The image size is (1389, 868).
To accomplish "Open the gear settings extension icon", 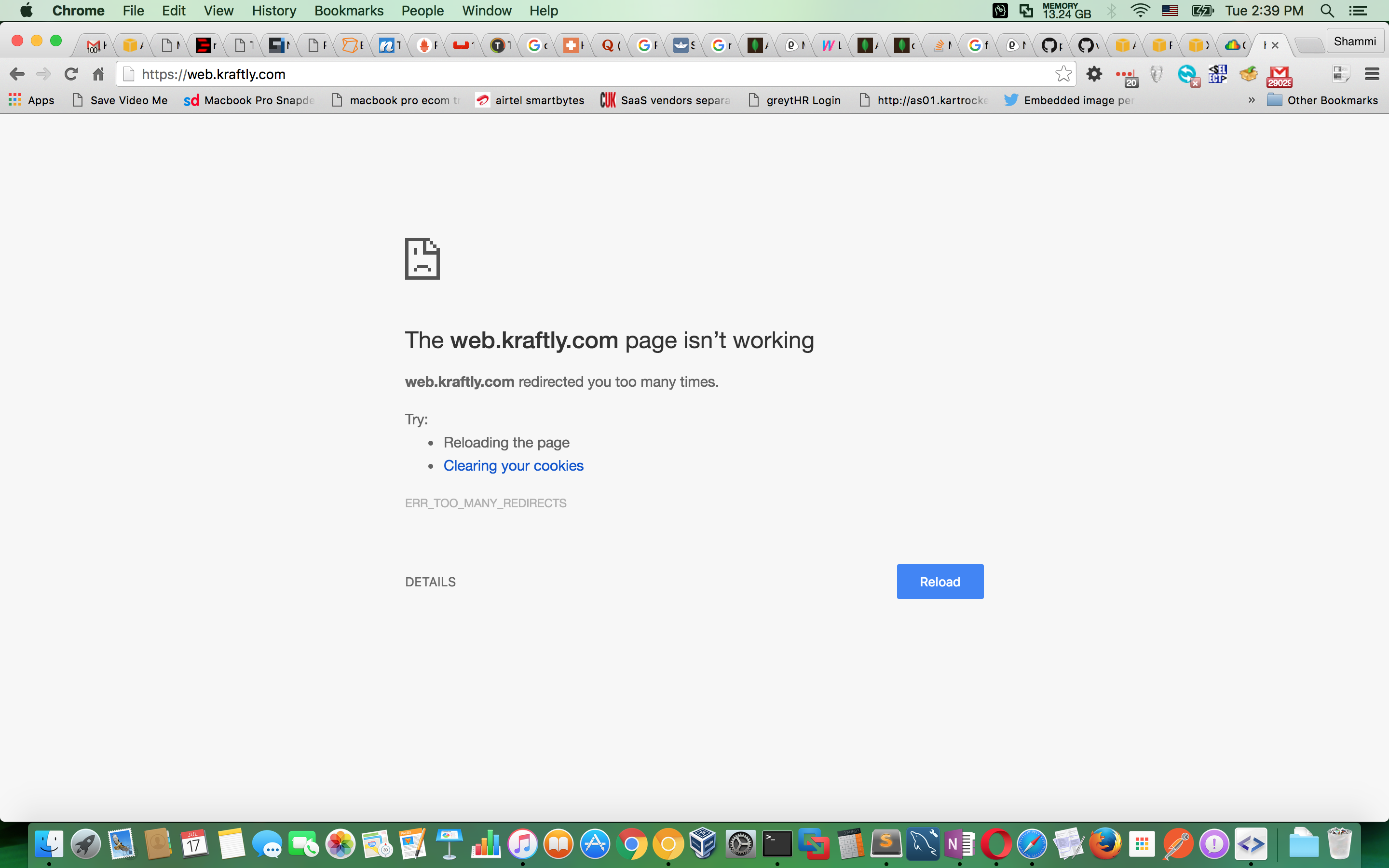I will [x=1094, y=74].
